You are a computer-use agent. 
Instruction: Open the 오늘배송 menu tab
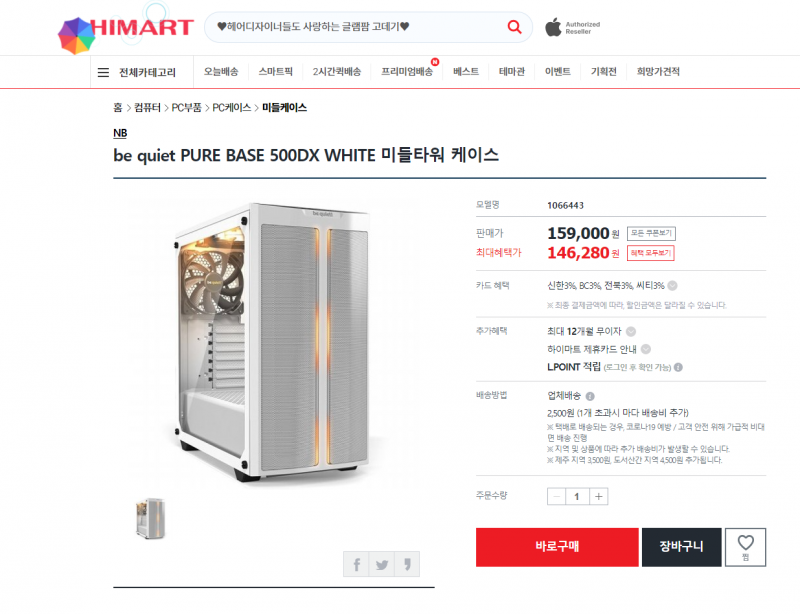(221, 71)
